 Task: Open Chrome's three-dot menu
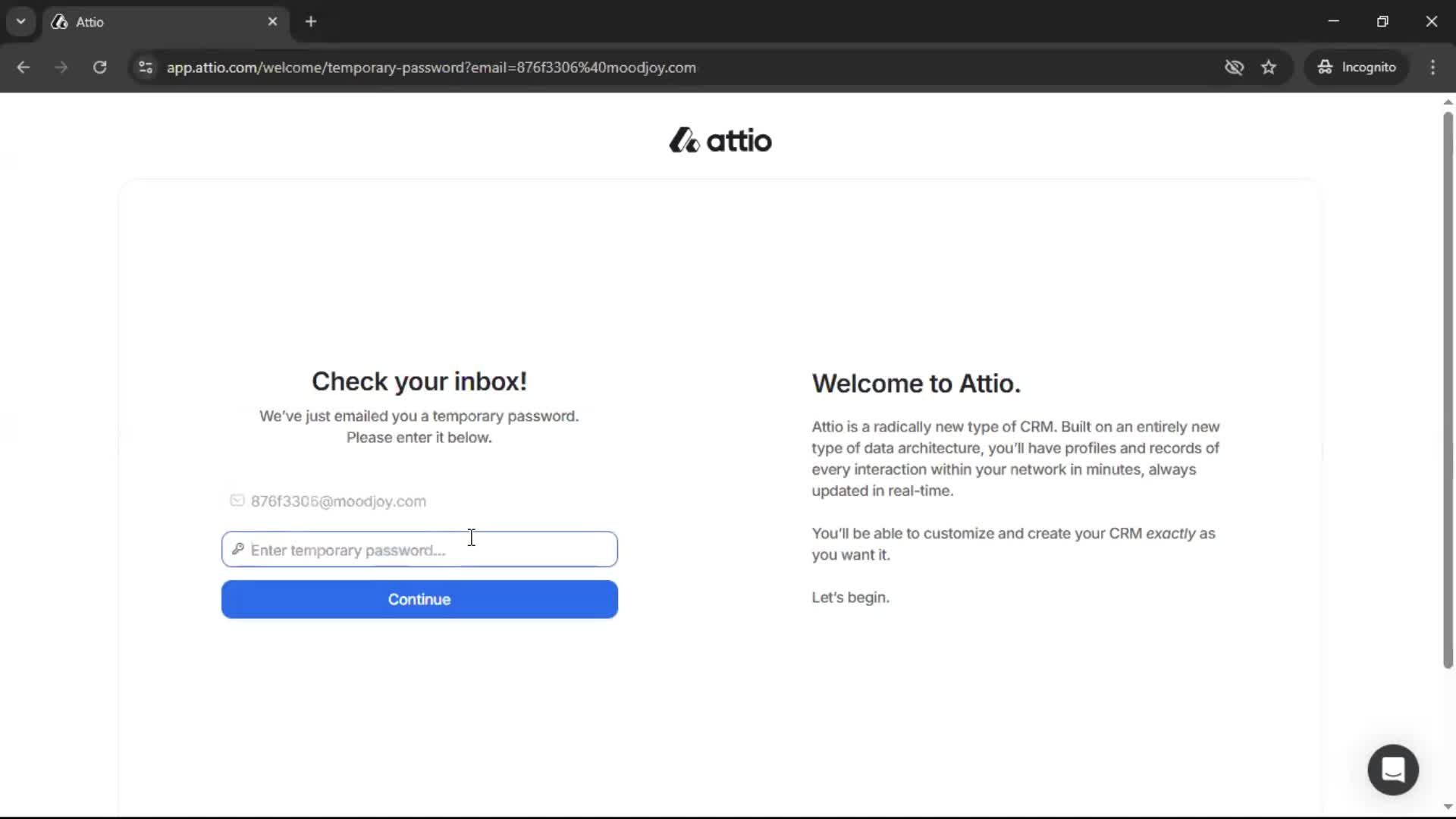(x=1433, y=67)
